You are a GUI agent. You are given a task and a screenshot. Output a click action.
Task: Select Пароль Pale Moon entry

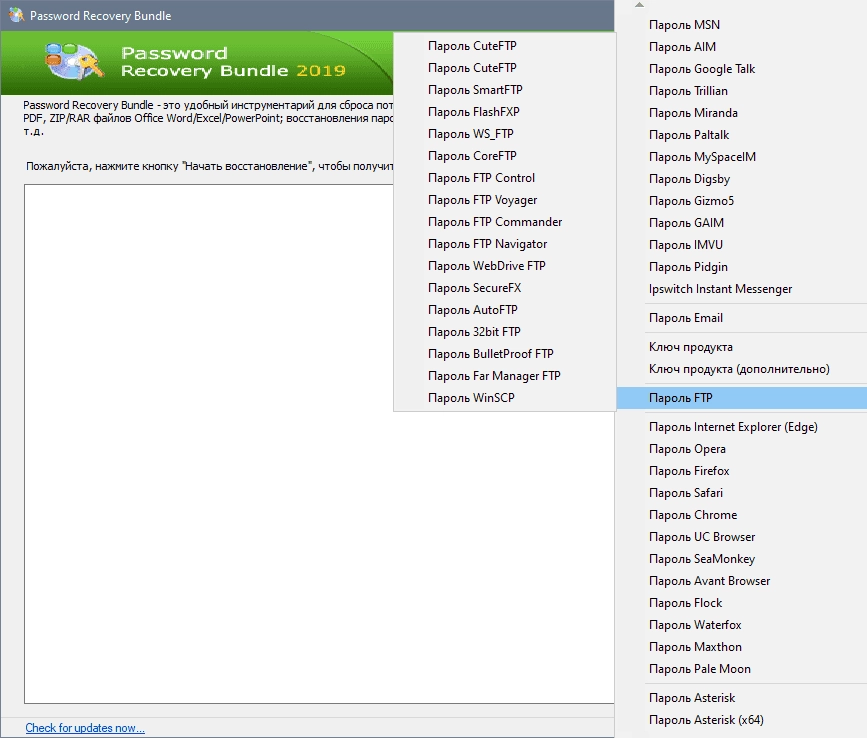pos(741,669)
